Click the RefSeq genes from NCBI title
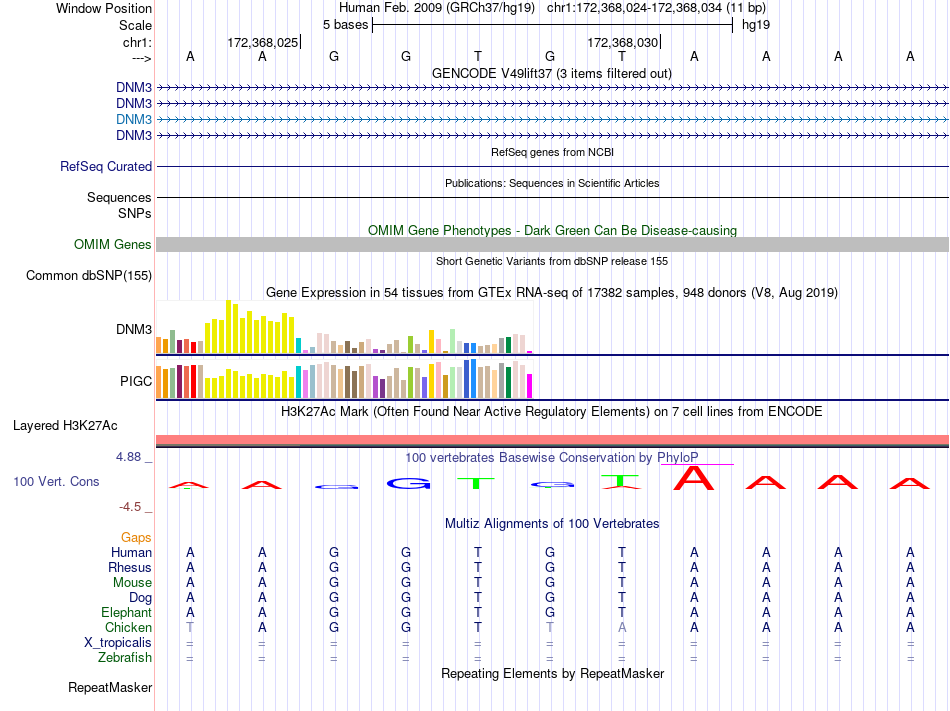Viewport: 950px width, 711px height. pyautogui.click(x=552, y=153)
